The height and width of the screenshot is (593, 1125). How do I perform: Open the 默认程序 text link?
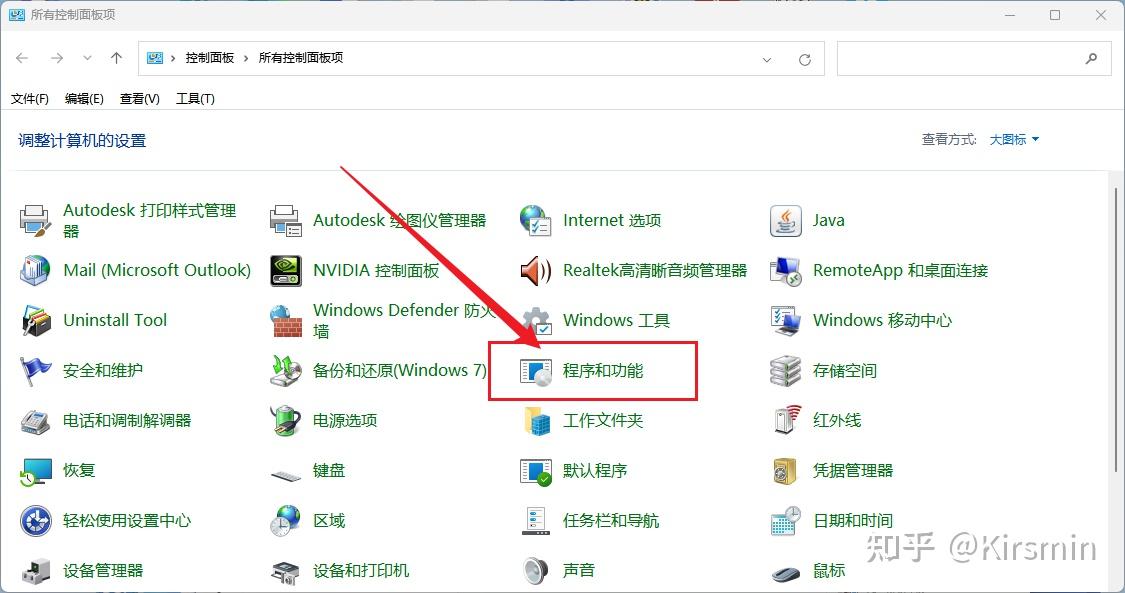point(595,471)
